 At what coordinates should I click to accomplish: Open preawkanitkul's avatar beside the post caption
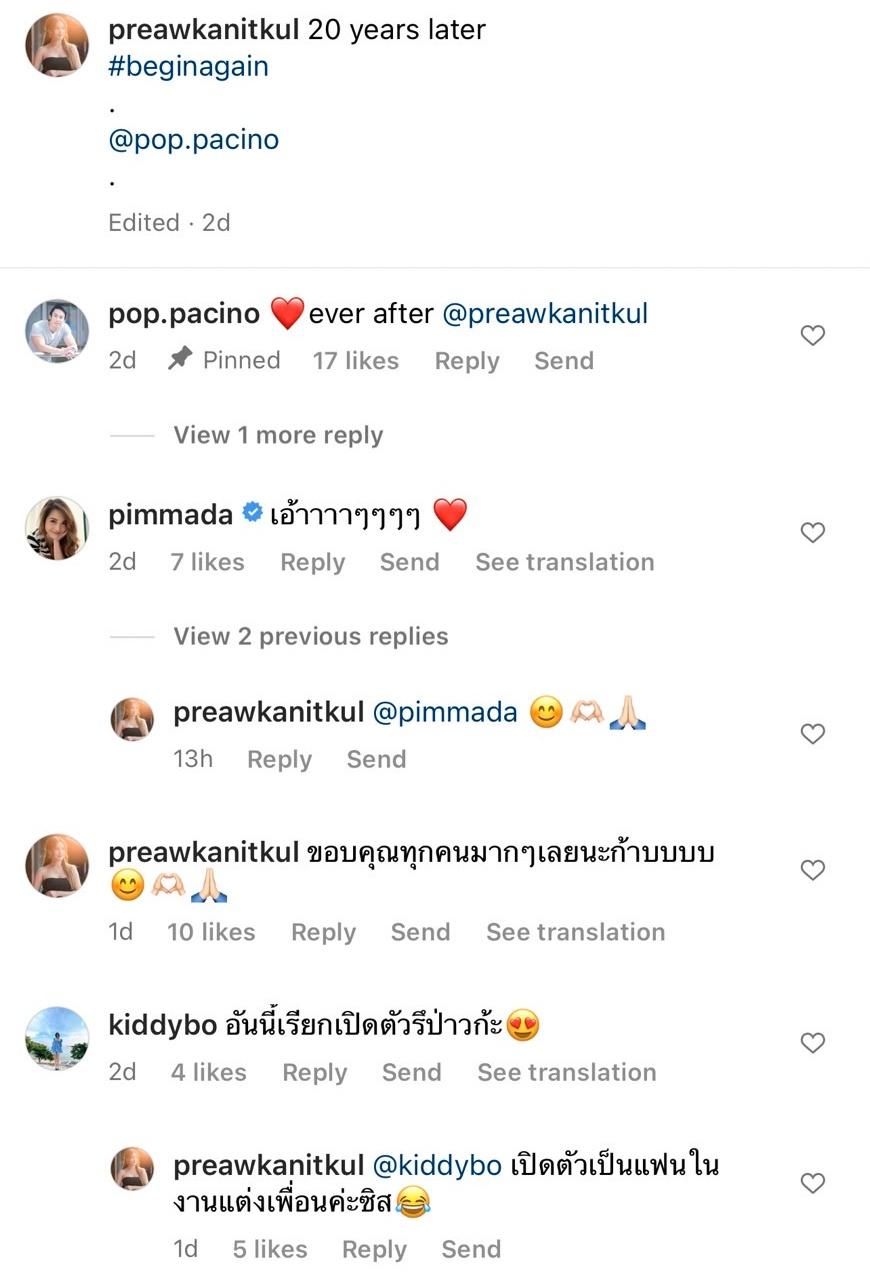[x=57, y=45]
